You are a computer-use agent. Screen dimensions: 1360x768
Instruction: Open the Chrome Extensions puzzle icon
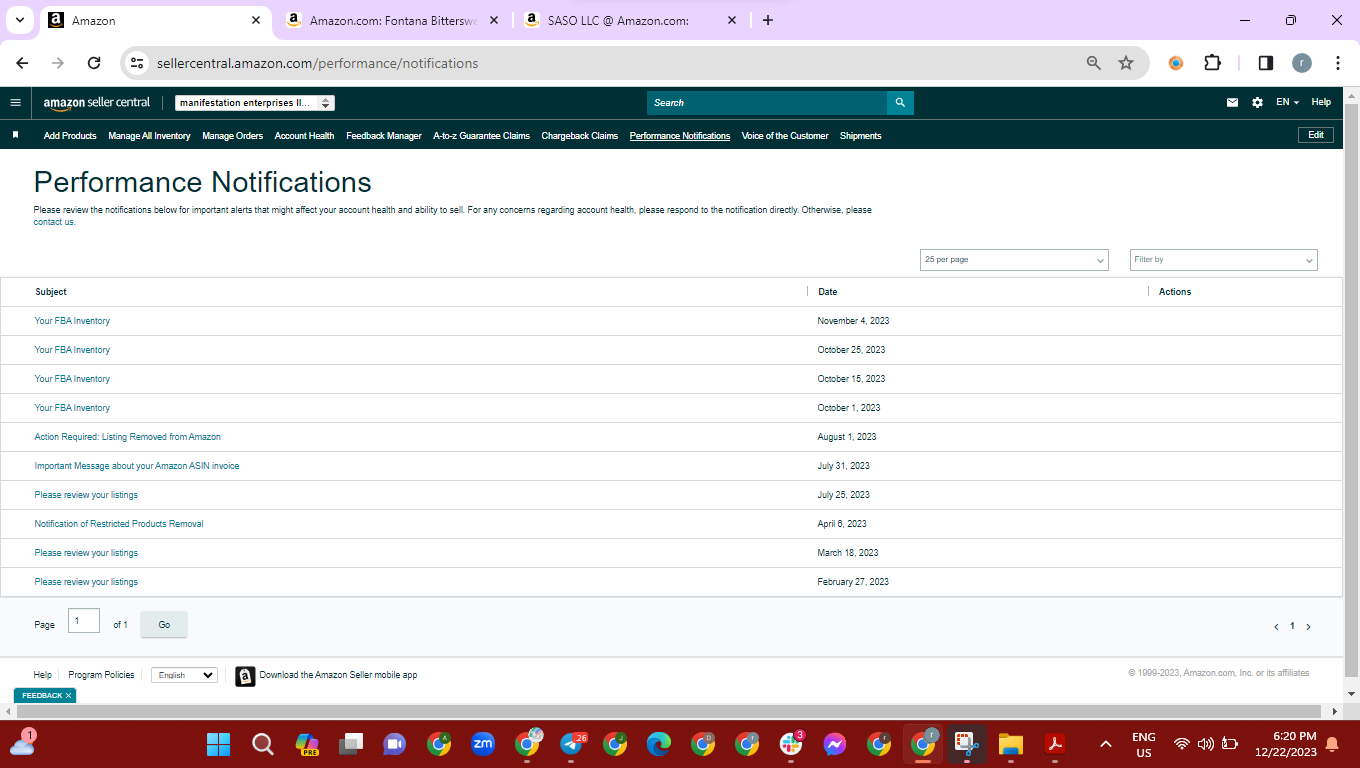click(1212, 63)
